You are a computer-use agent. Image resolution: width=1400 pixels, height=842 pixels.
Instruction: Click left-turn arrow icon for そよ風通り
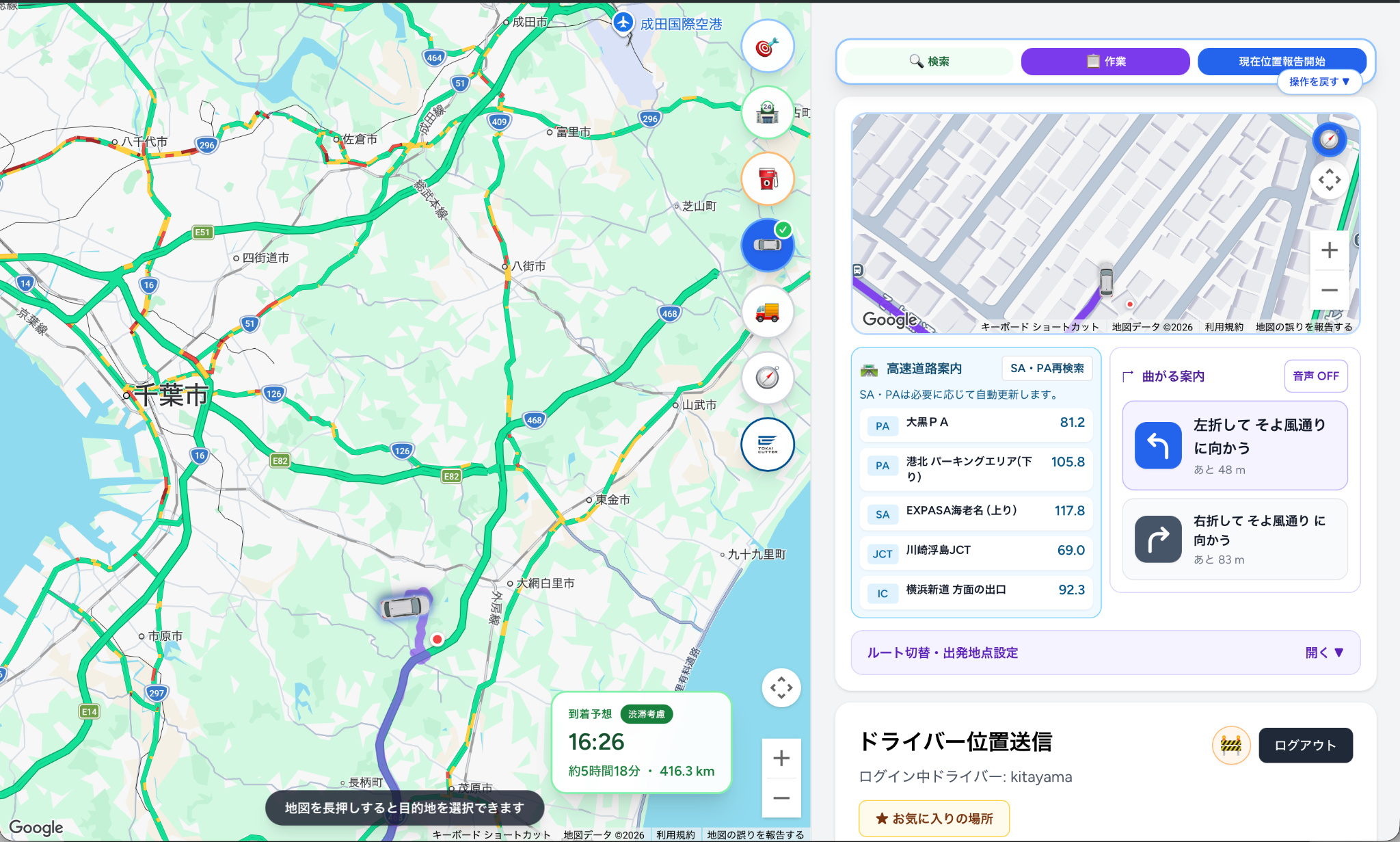(x=1158, y=445)
